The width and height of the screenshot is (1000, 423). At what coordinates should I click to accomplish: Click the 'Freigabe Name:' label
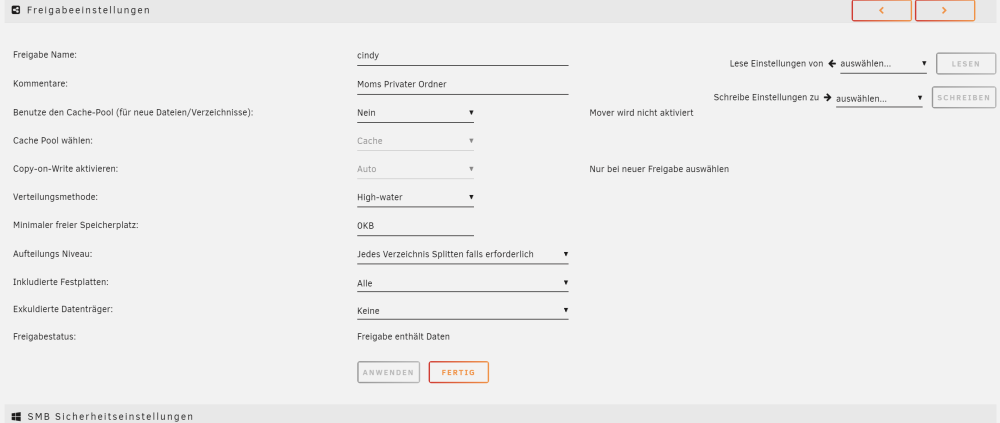tap(45, 55)
